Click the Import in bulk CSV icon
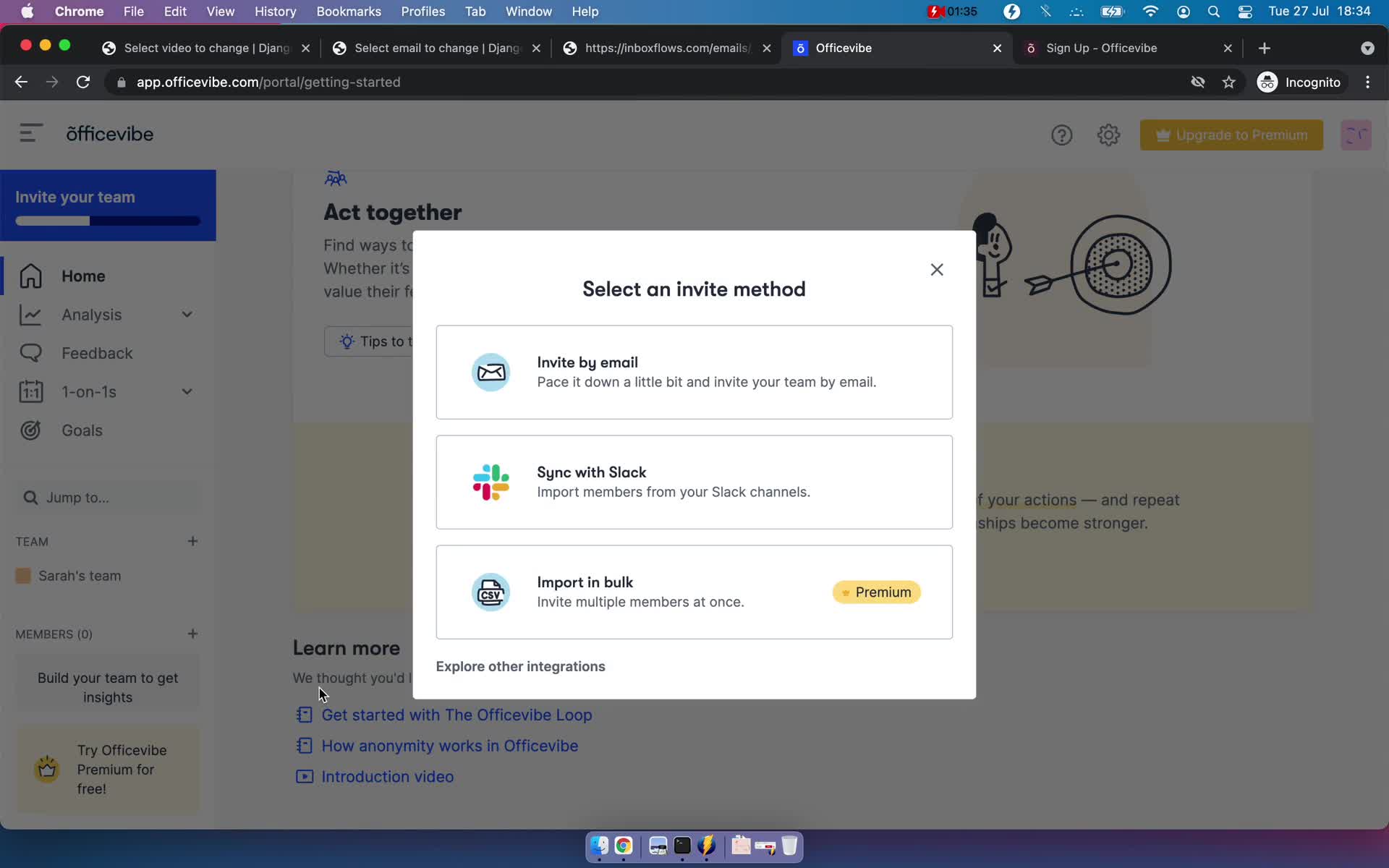The image size is (1389, 868). pos(491,592)
